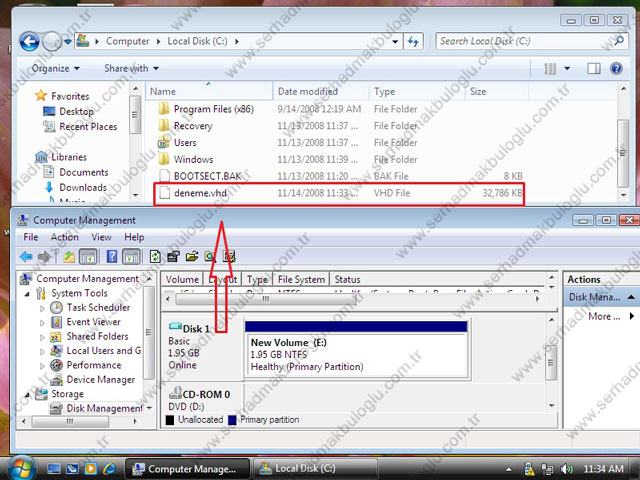The image size is (640, 480).
Task: Click the CD-ROM 0 label
Action: tap(206, 394)
